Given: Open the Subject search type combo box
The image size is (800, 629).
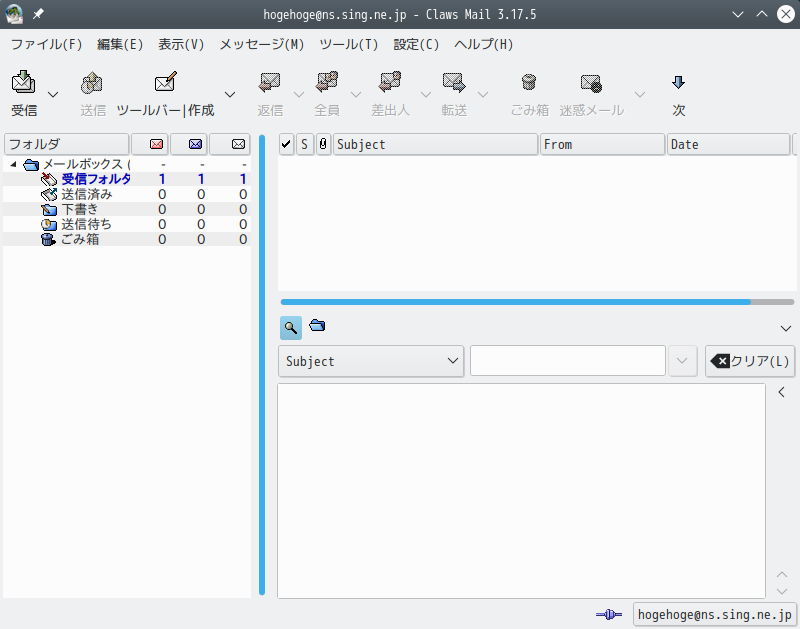Looking at the screenshot, I should pos(371,361).
